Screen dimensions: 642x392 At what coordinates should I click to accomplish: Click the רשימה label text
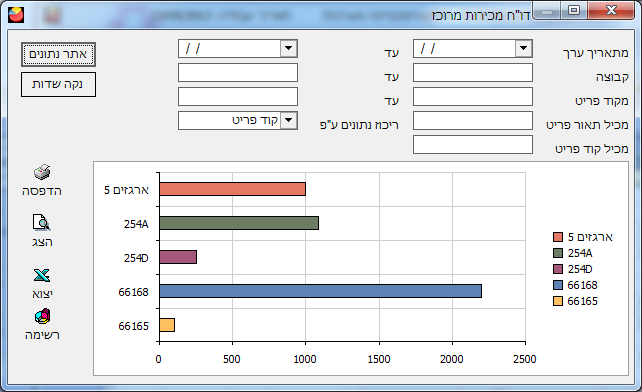(x=42, y=335)
